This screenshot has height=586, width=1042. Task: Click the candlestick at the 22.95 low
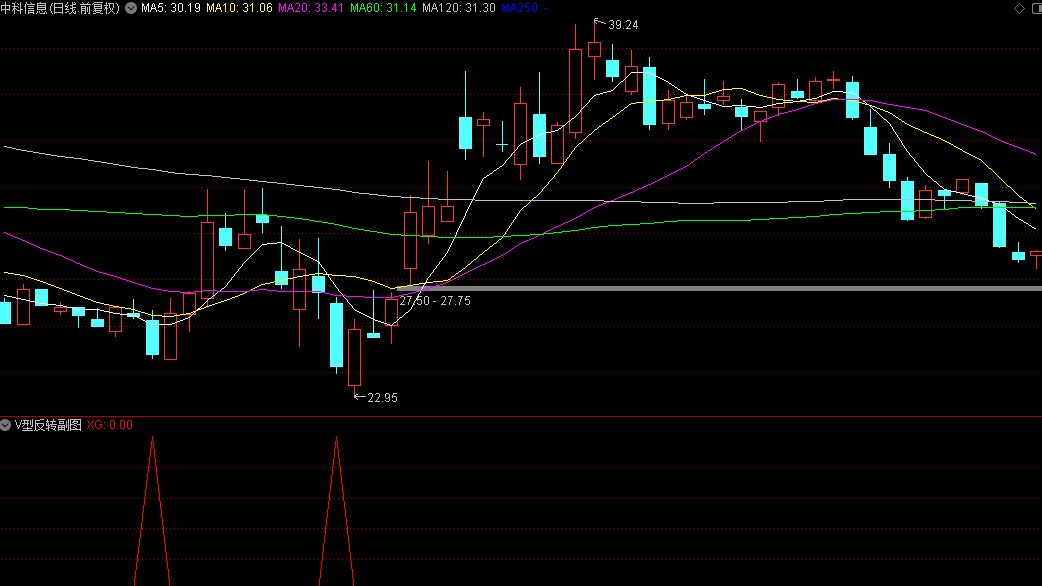354,356
